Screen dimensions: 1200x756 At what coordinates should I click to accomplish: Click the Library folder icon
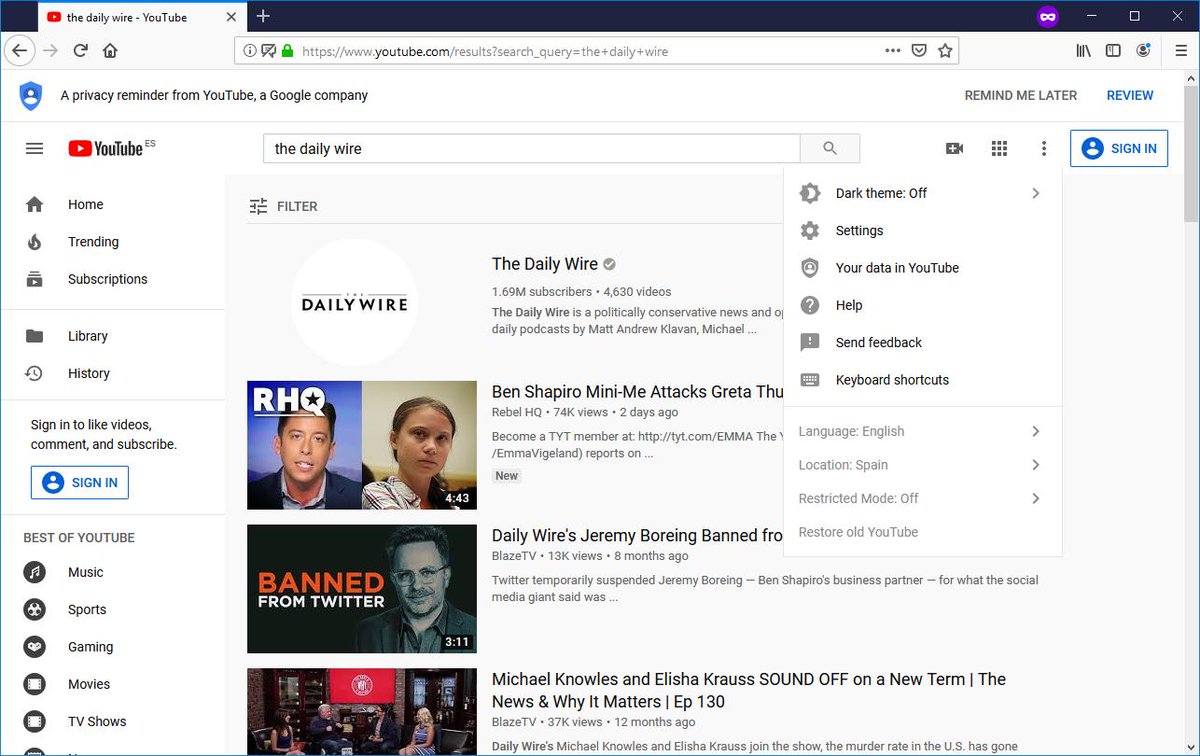pos(34,336)
